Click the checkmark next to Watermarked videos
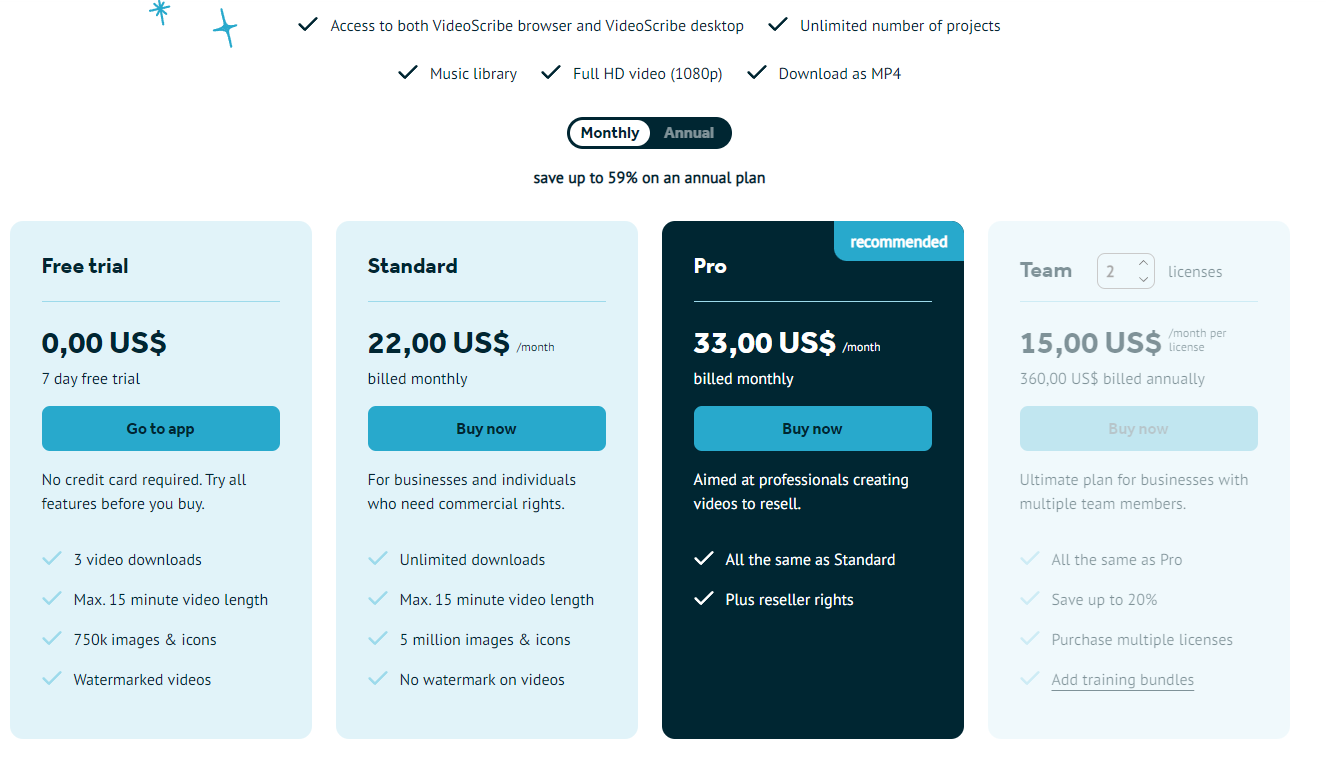1326x776 pixels. click(52, 679)
